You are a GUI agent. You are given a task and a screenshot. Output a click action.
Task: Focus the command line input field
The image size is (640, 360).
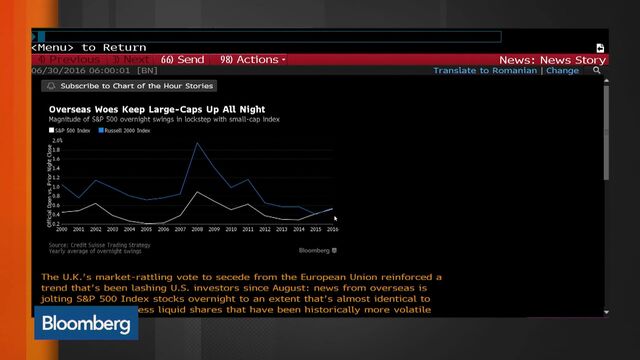coord(267,37)
